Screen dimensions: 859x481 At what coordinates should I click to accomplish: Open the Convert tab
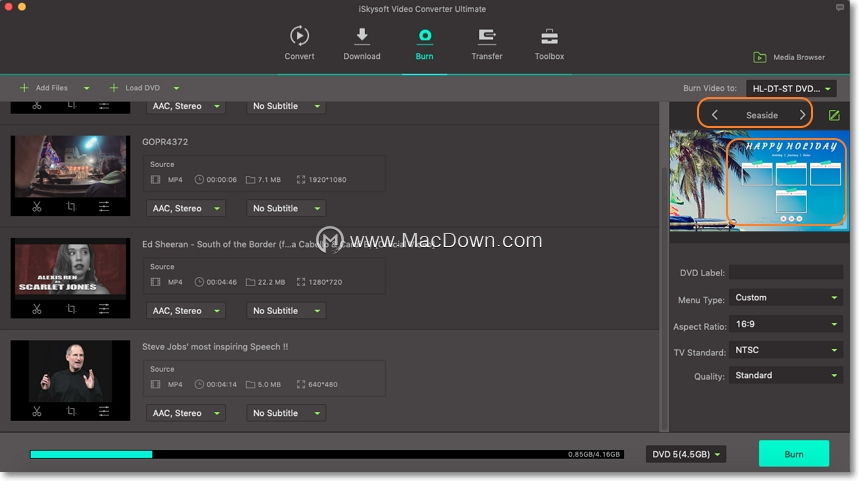tap(299, 43)
